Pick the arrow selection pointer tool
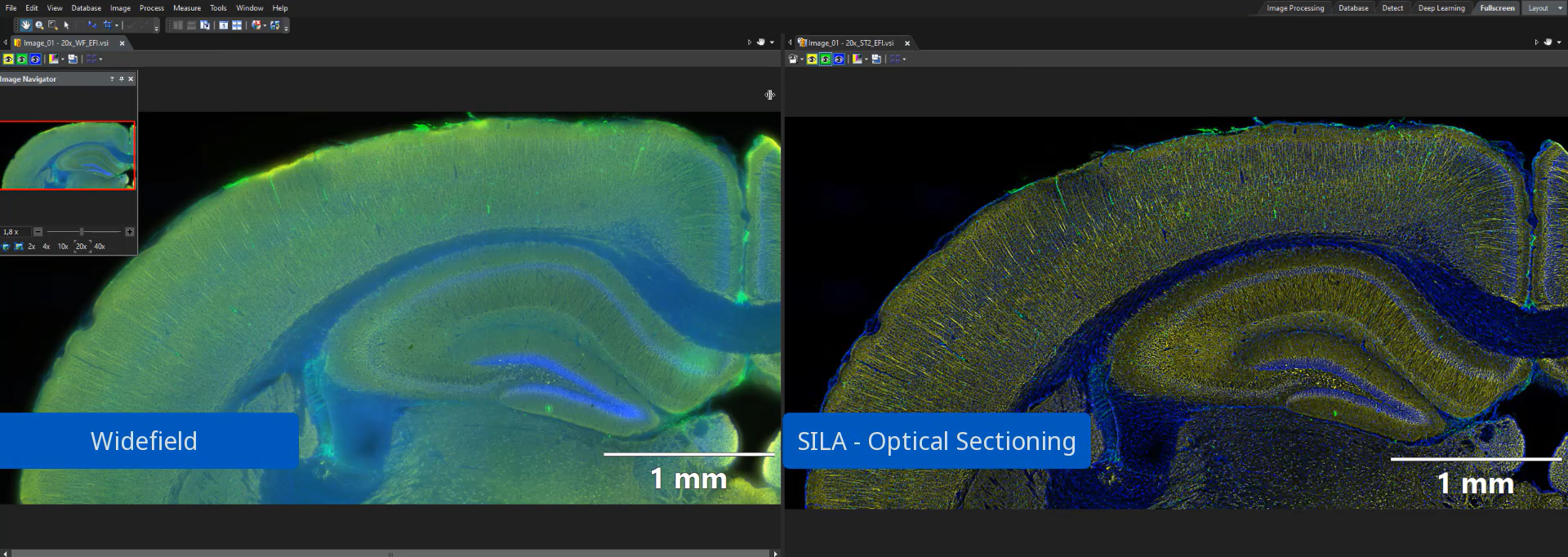 (67, 25)
